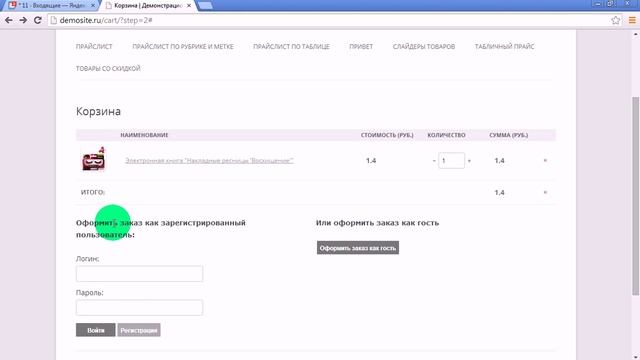Click the Корзина heading

pos(98,111)
